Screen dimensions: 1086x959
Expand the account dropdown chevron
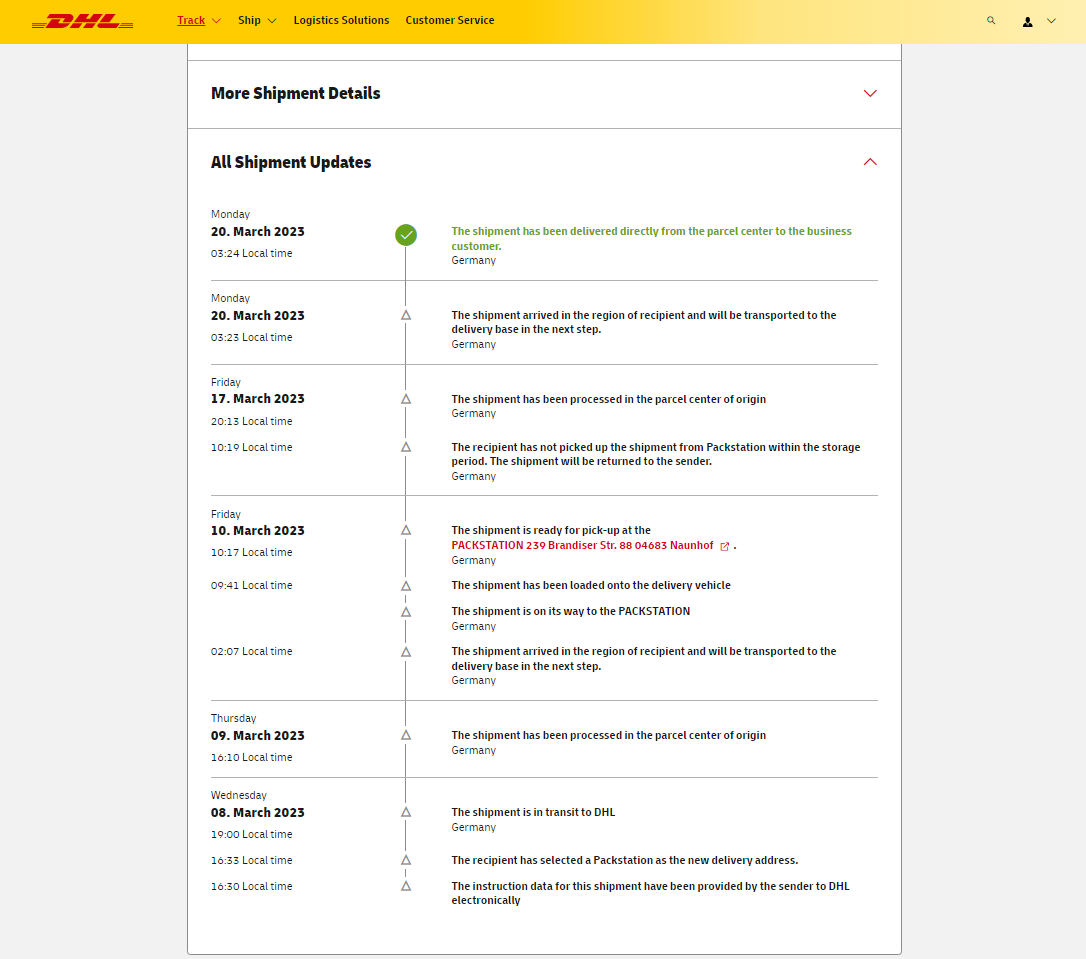coord(1051,21)
